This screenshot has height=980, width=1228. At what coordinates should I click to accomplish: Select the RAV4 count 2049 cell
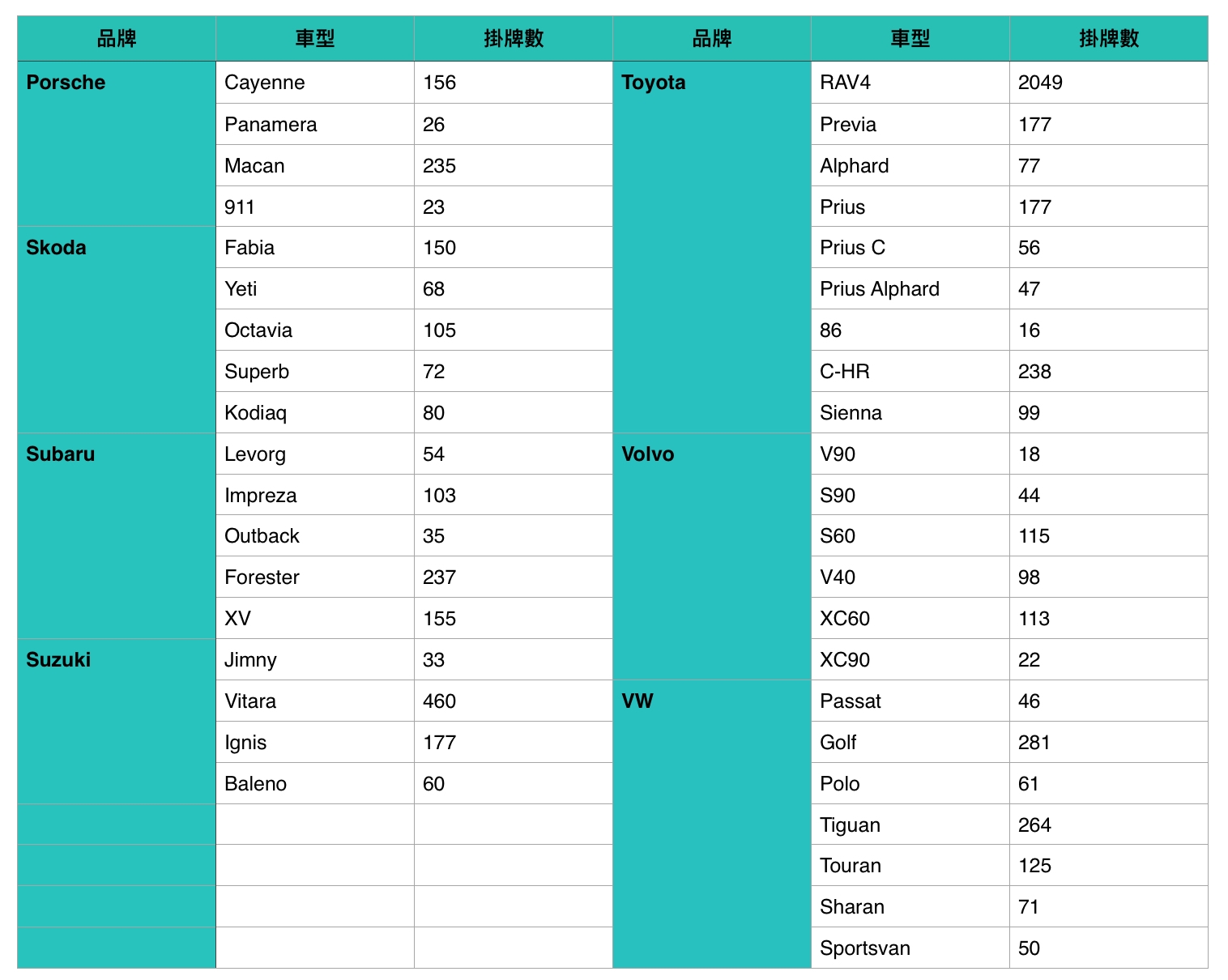point(1109,83)
